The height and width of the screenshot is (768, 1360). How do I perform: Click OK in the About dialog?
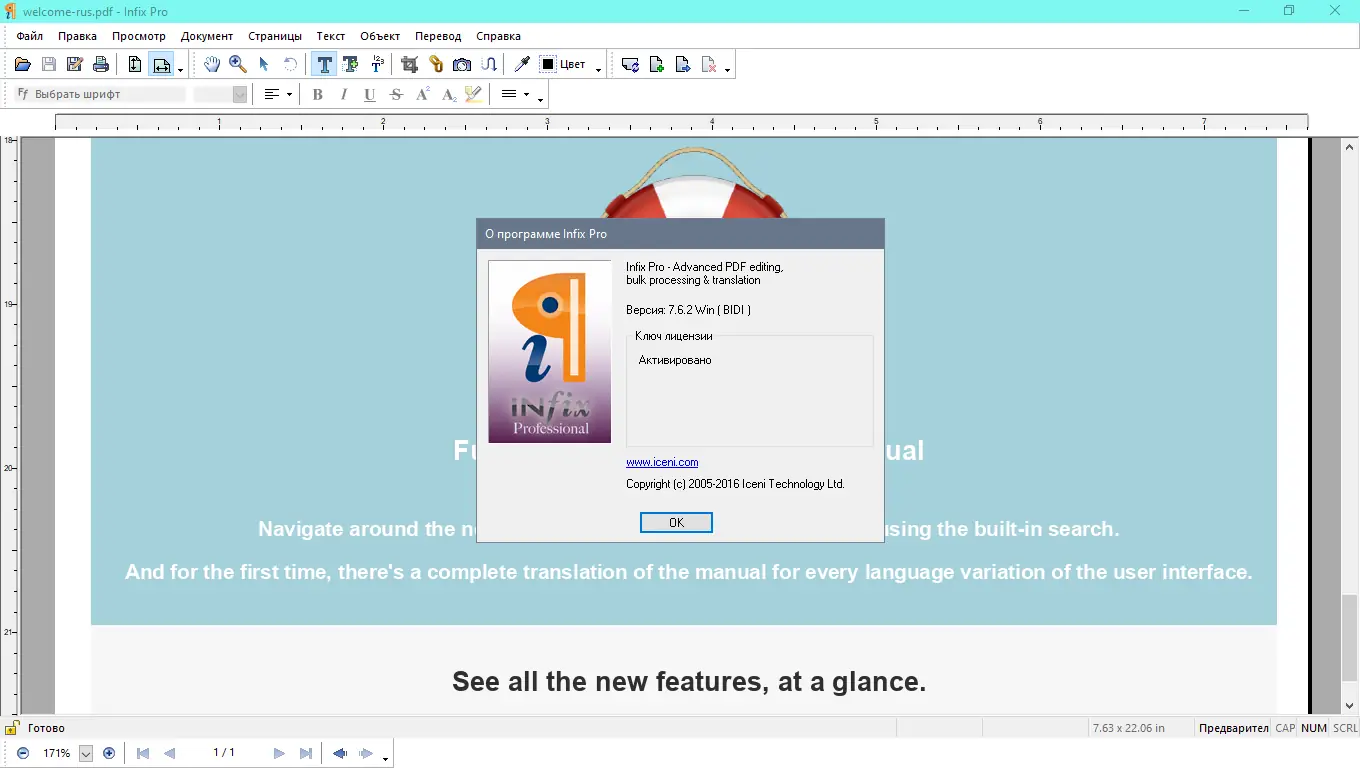[676, 523]
